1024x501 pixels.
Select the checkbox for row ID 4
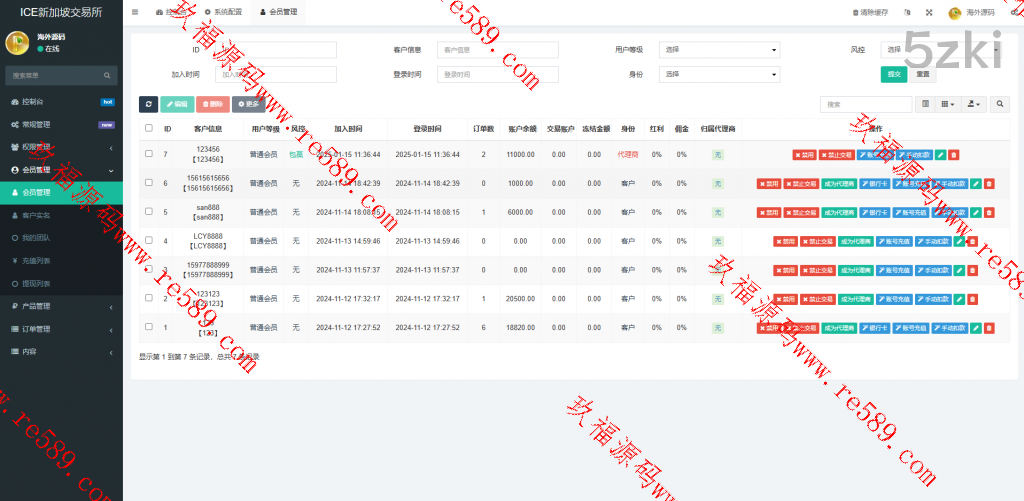(149, 241)
